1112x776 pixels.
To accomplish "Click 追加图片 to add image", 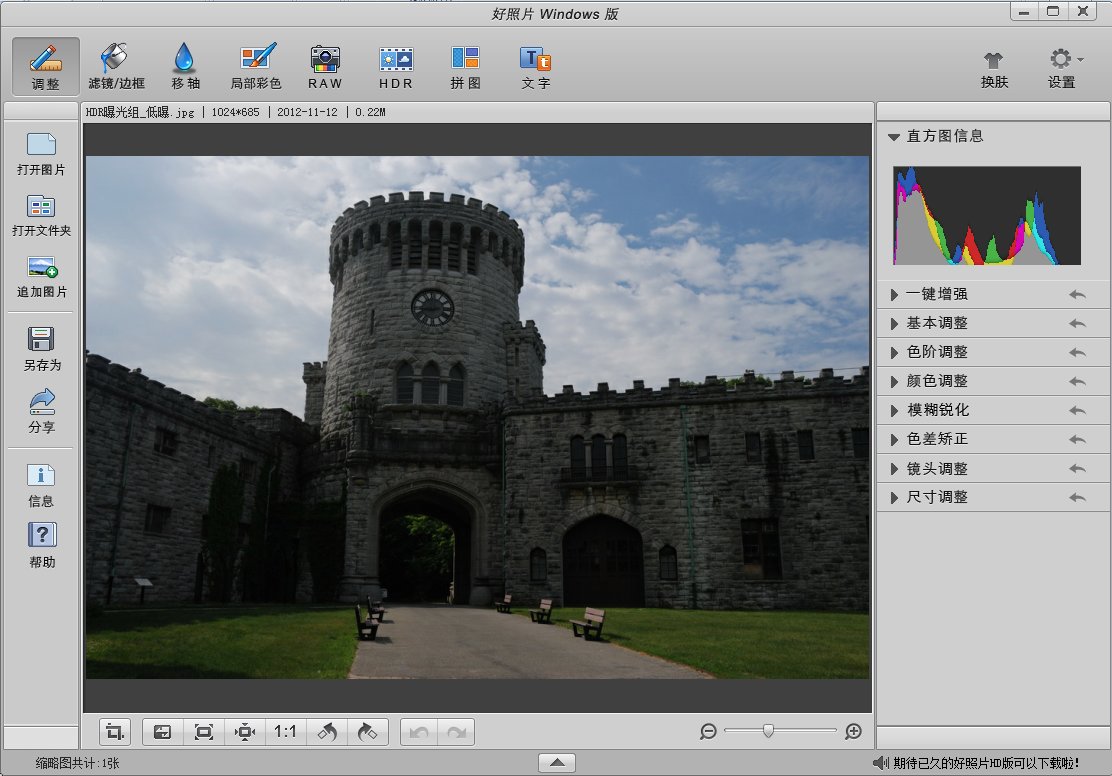I will (x=42, y=277).
